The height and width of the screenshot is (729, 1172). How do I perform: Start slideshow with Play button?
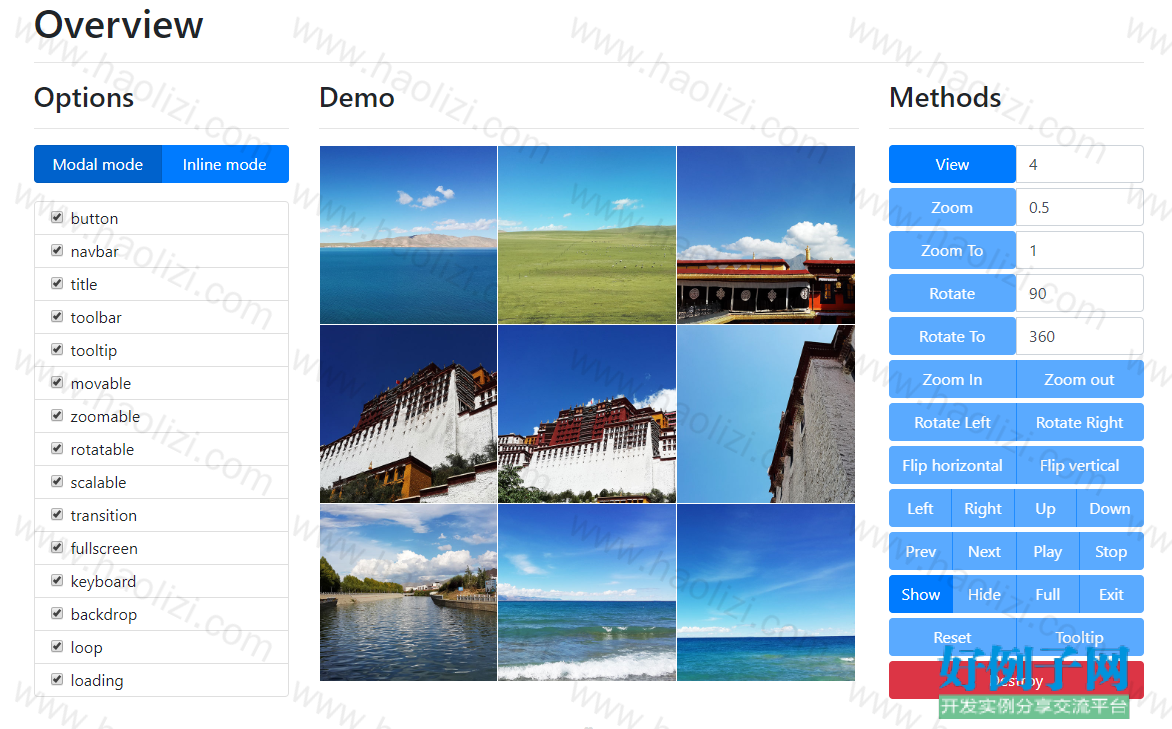[x=1048, y=551]
